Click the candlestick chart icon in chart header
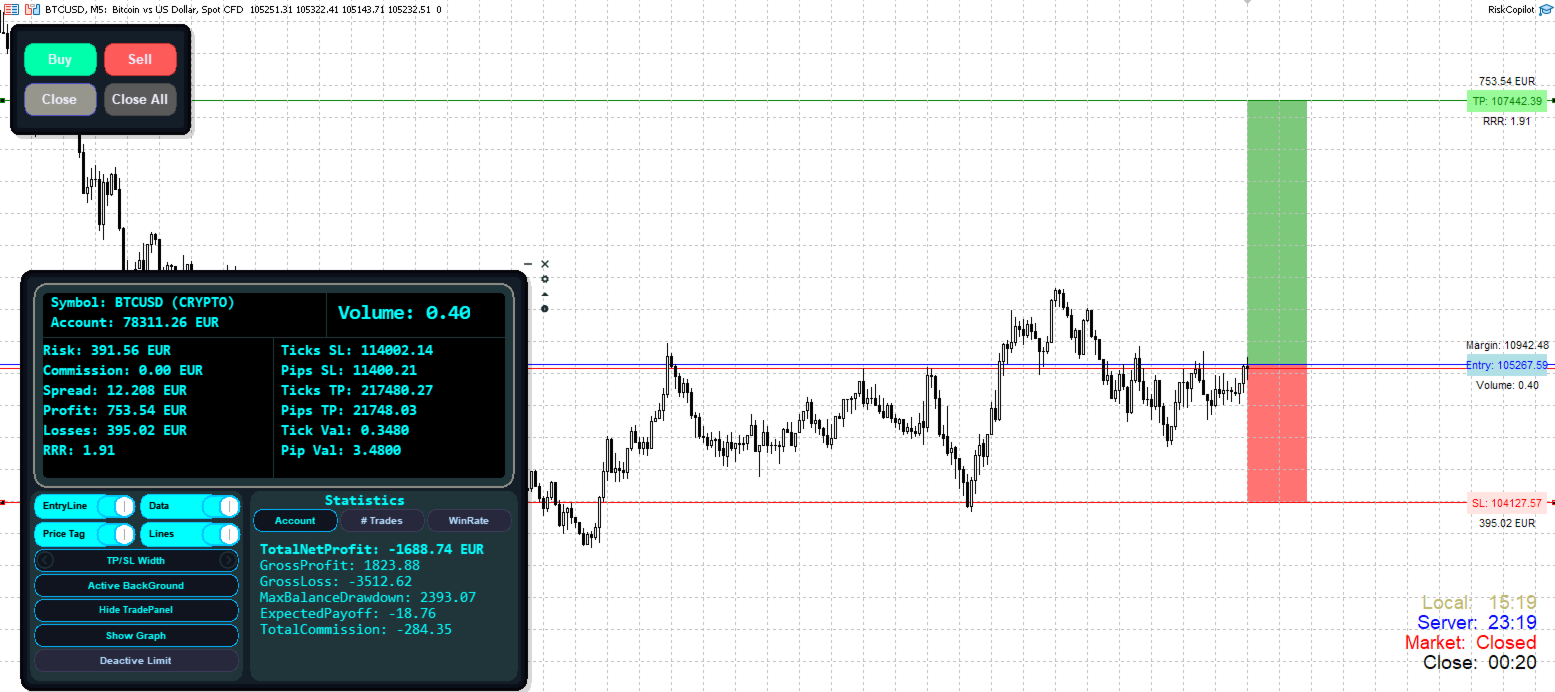 click(x=32, y=9)
